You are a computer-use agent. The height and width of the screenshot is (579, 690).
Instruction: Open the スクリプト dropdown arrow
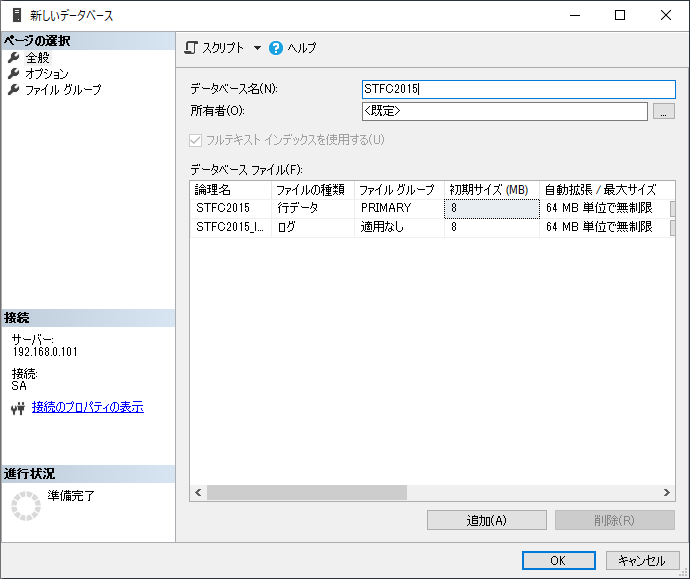pos(257,48)
